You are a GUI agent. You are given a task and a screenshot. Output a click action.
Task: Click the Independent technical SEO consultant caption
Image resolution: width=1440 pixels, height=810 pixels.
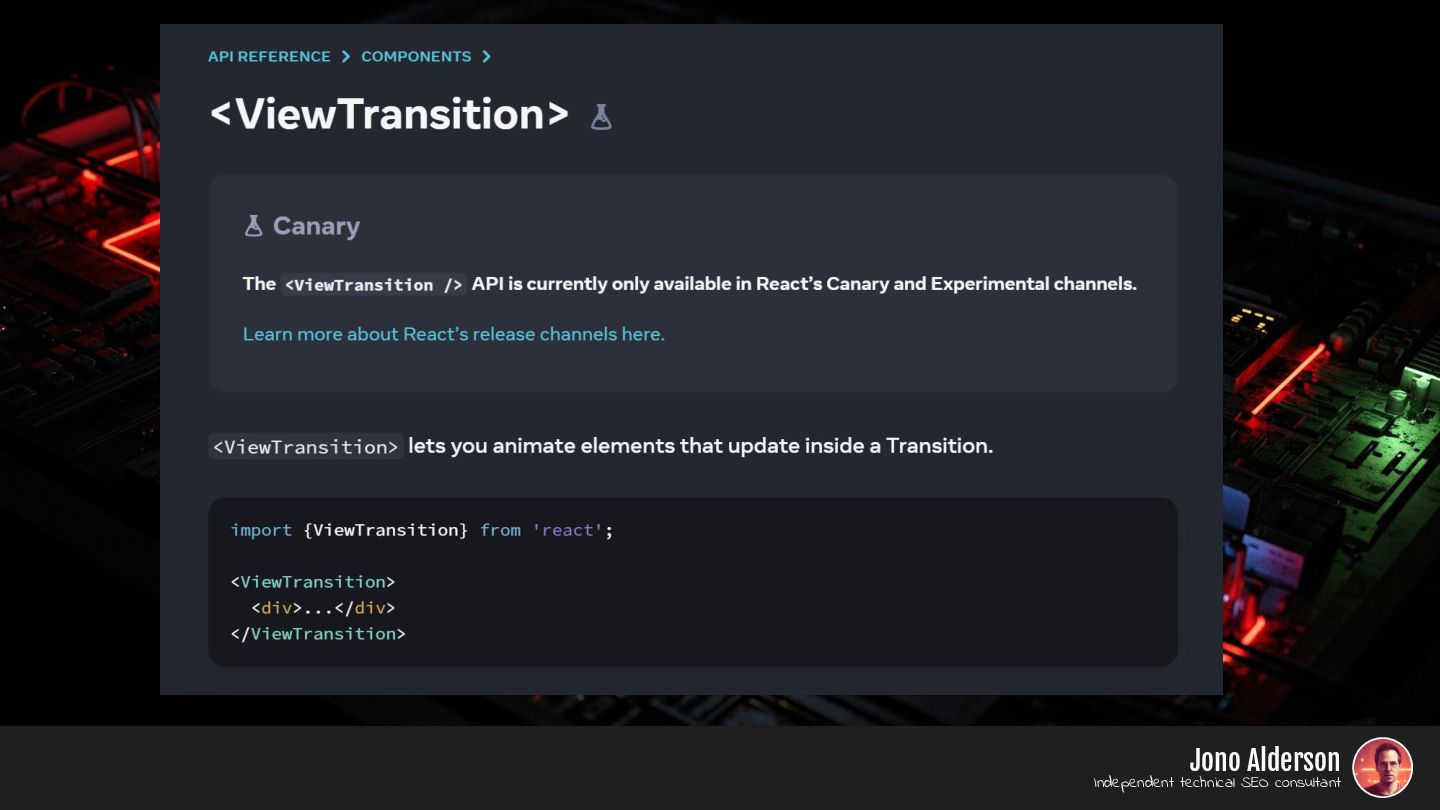(x=1217, y=783)
